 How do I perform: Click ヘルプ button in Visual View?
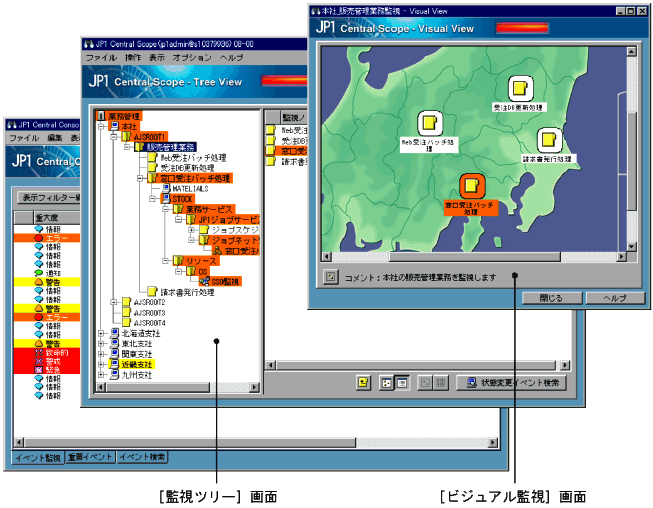click(615, 298)
